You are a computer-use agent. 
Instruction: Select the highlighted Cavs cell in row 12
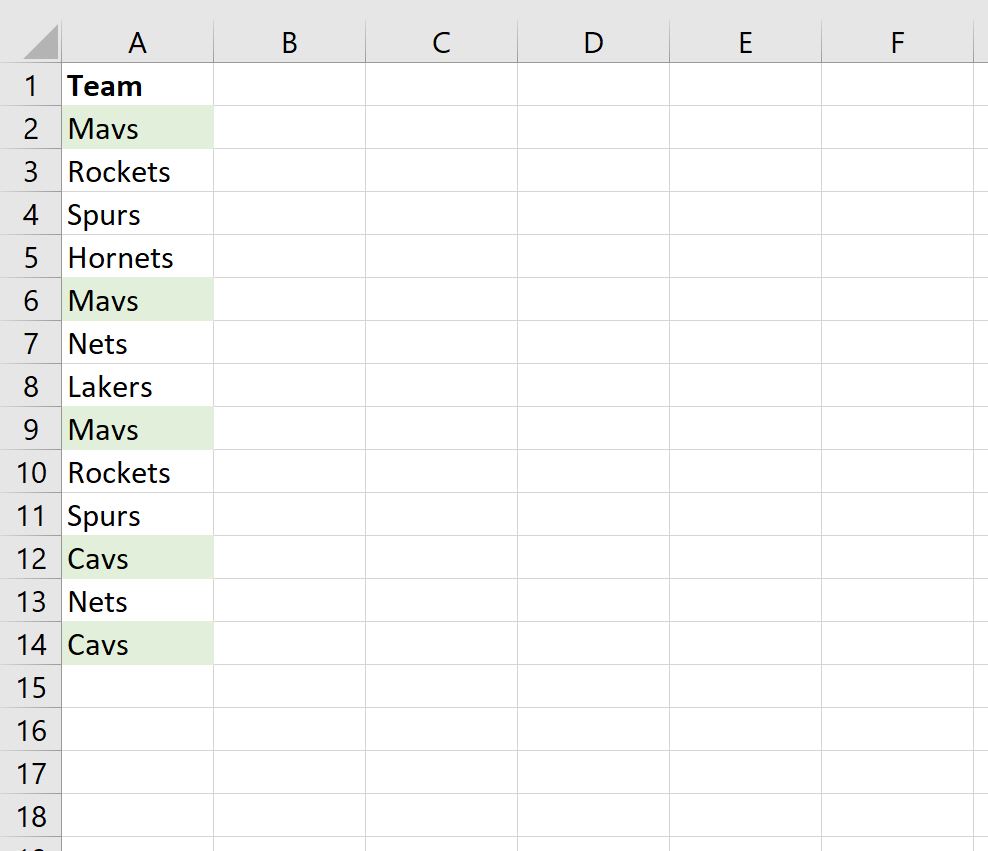tap(137, 557)
